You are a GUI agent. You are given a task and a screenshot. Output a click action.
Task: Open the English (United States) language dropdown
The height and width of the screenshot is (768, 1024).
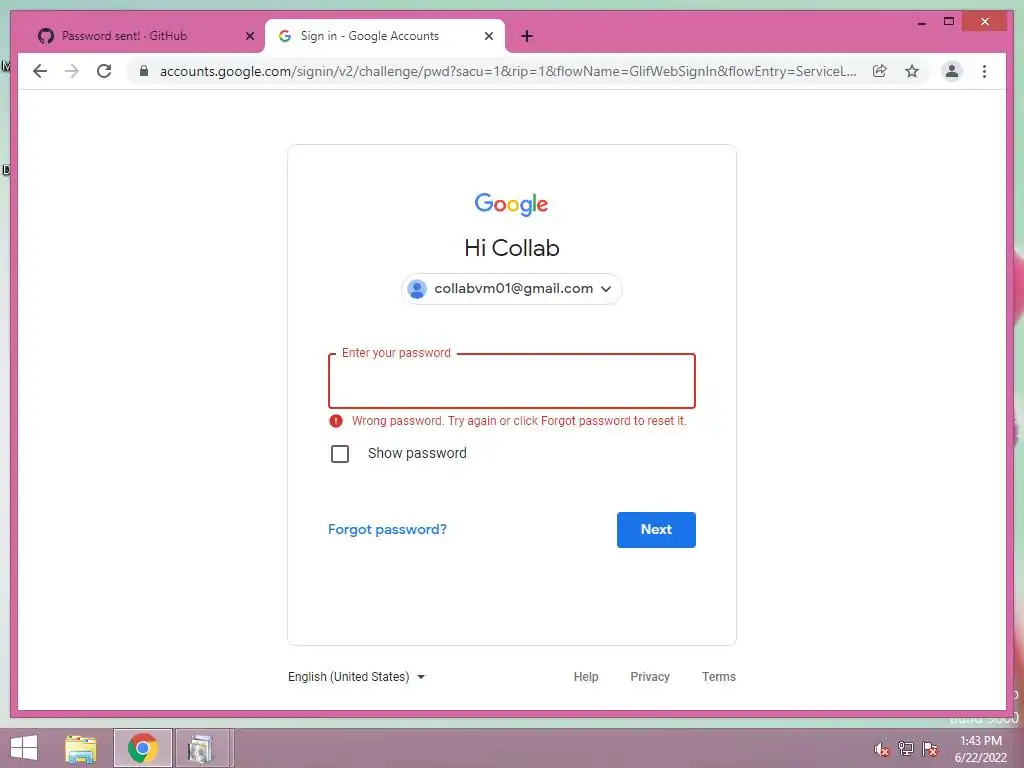pyautogui.click(x=357, y=677)
